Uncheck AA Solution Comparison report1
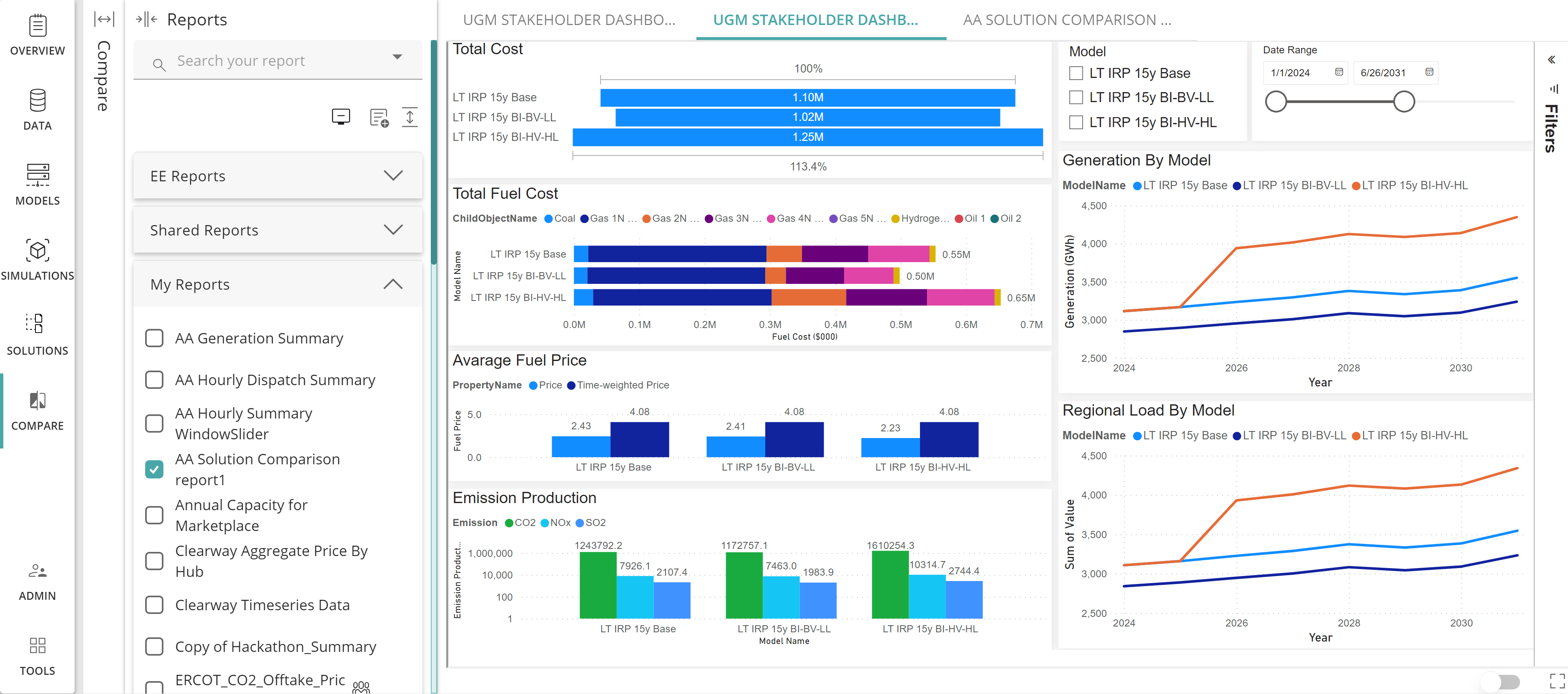Image resolution: width=1568 pixels, height=694 pixels. [x=155, y=469]
